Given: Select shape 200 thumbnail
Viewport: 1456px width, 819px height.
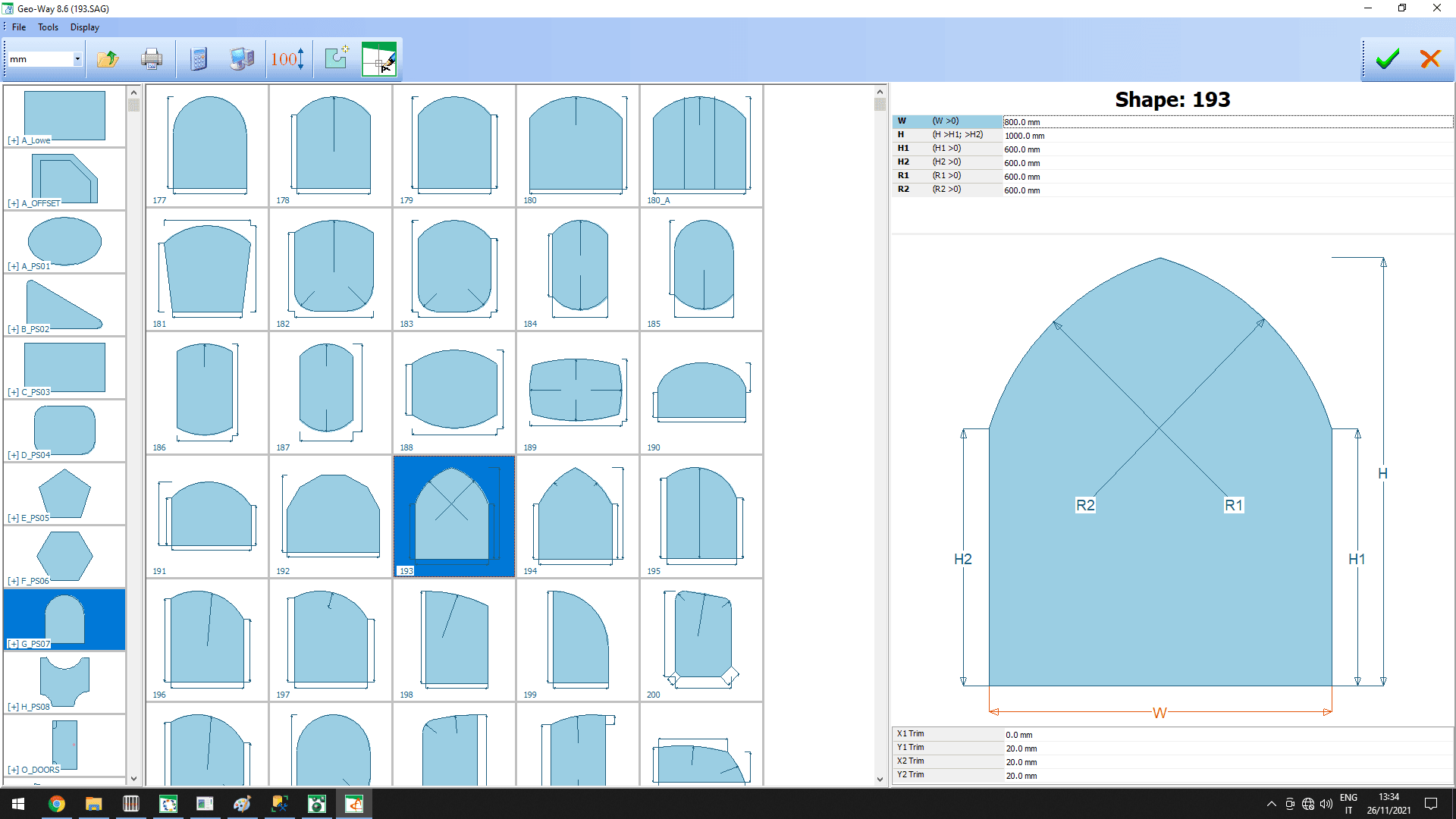Looking at the screenshot, I should point(701,640).
